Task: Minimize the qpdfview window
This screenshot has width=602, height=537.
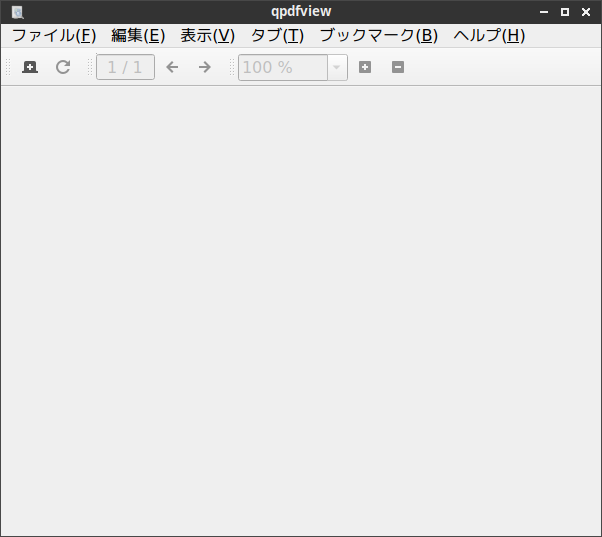Action: point(544,12)
